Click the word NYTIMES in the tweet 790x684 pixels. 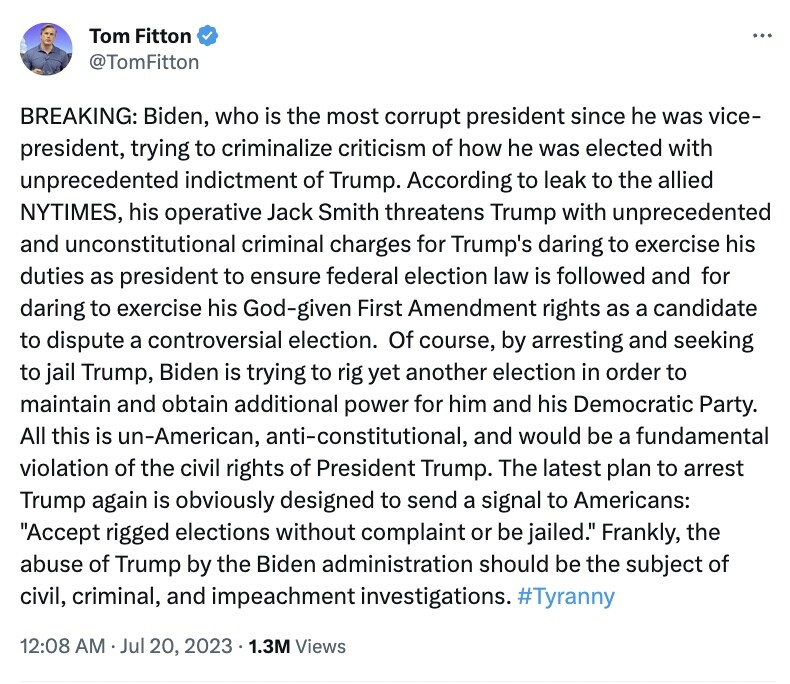[x=68, y=213]
